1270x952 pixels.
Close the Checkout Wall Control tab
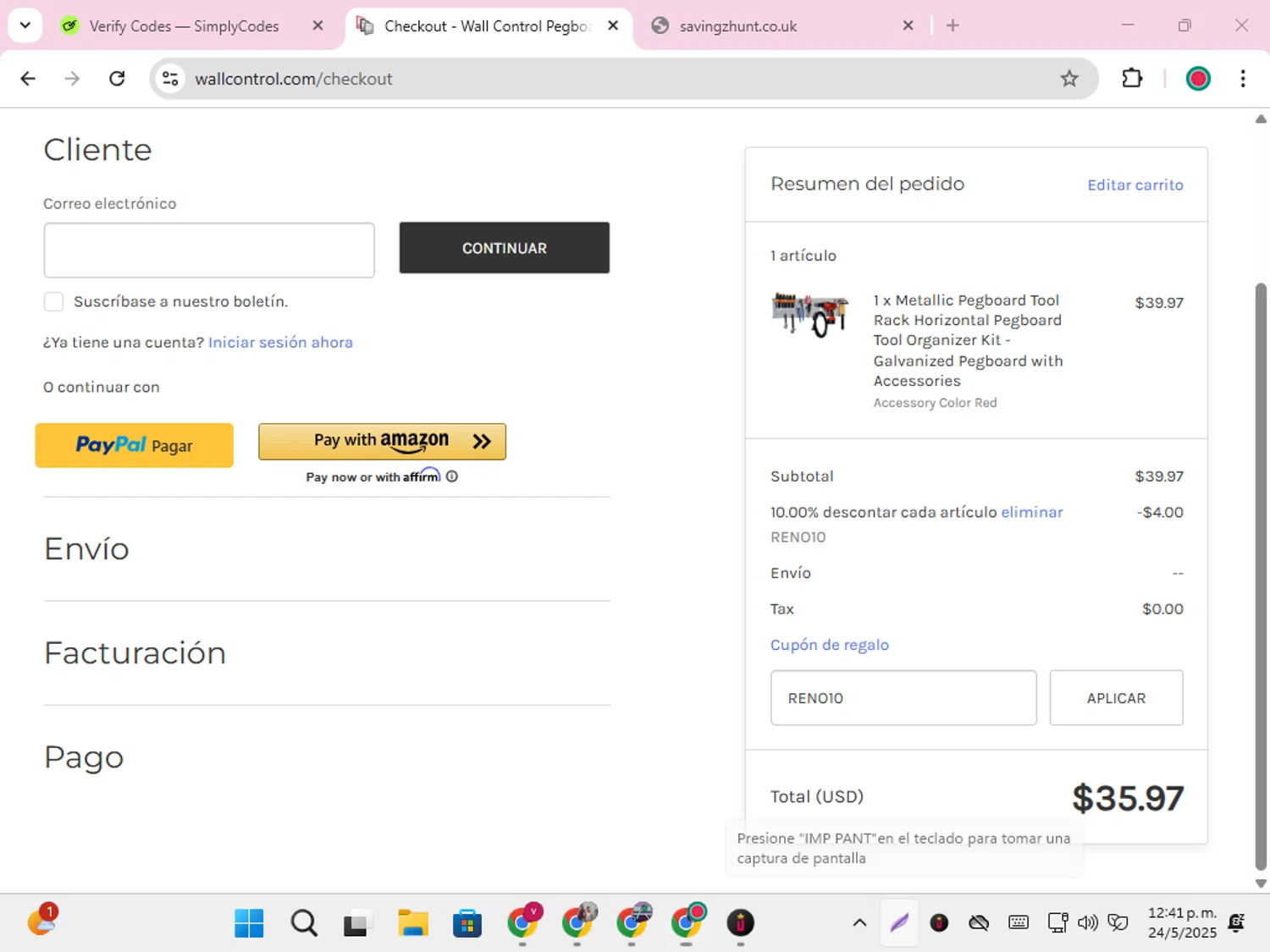click(613, 25)
